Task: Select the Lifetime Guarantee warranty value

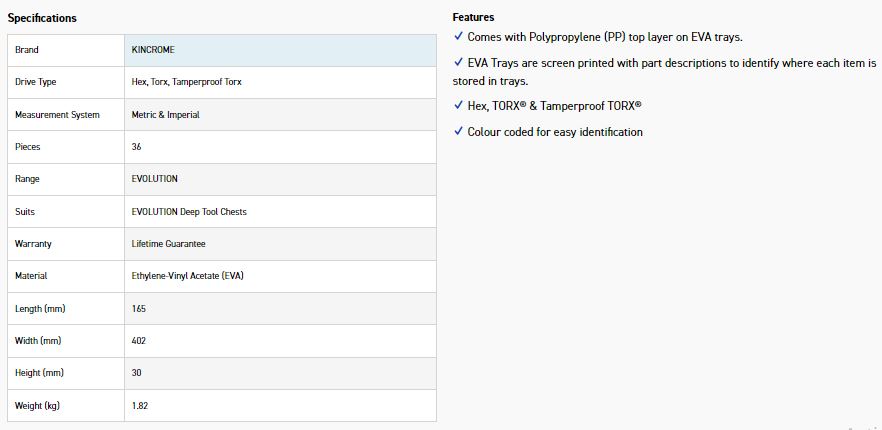Action: pos(169,244)
